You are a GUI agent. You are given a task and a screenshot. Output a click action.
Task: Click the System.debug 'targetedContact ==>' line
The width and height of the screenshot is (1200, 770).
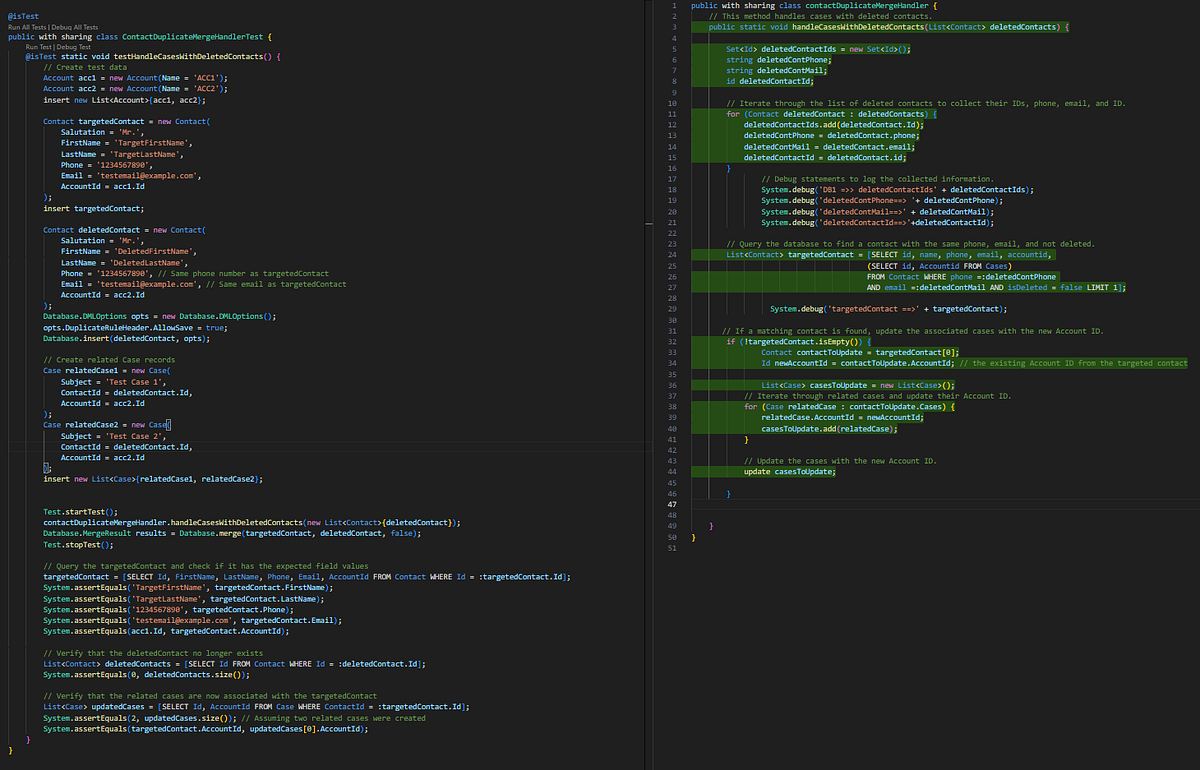[888, 309]
